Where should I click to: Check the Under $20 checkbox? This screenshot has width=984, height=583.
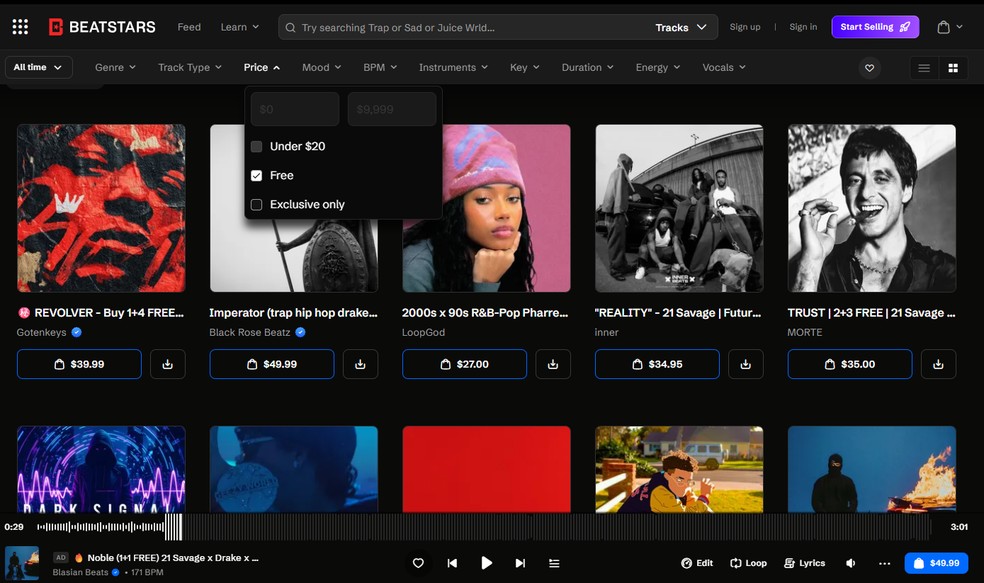click(257, 146)
